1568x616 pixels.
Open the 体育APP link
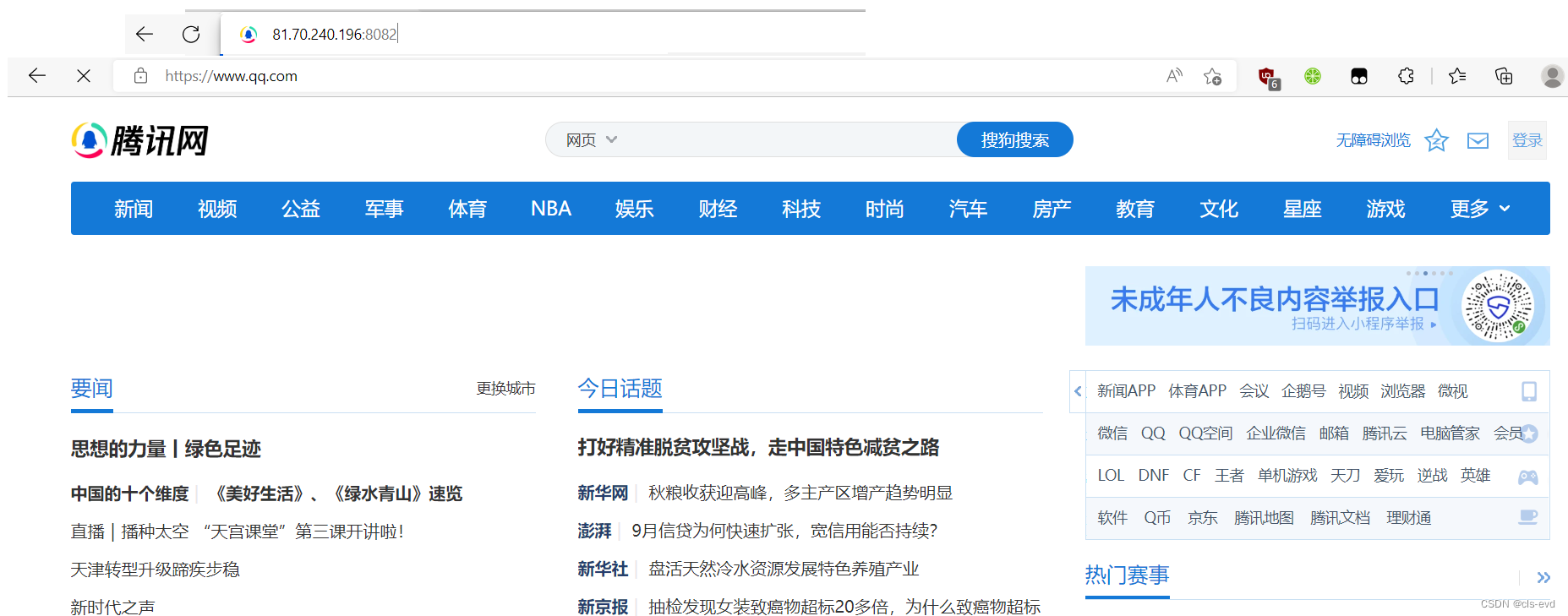coord(1197,391)
